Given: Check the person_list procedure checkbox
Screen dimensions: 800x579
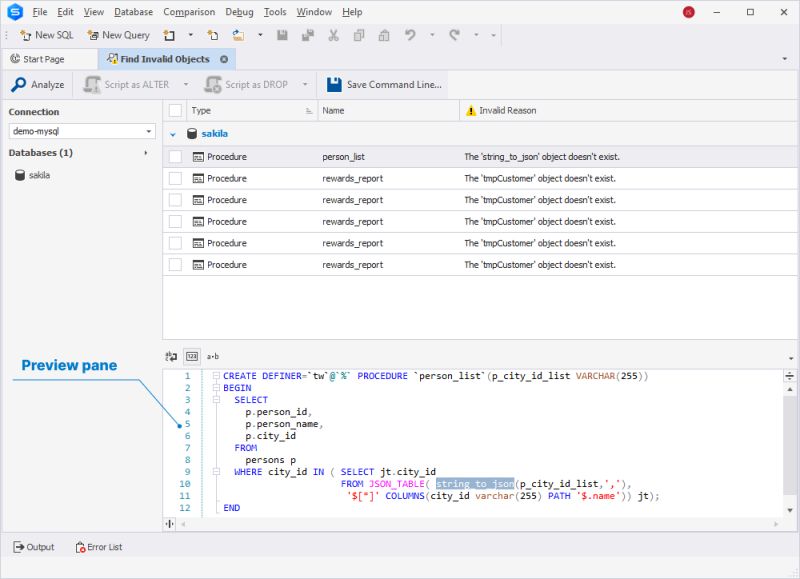Looking at the screenshot, I should point(175,157).
